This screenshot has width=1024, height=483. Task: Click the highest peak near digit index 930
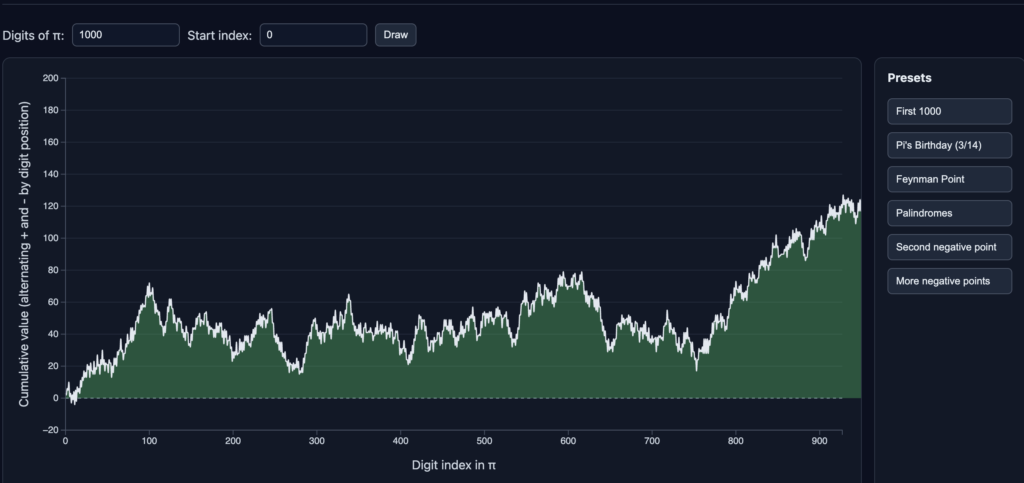[x=843, y=197]
